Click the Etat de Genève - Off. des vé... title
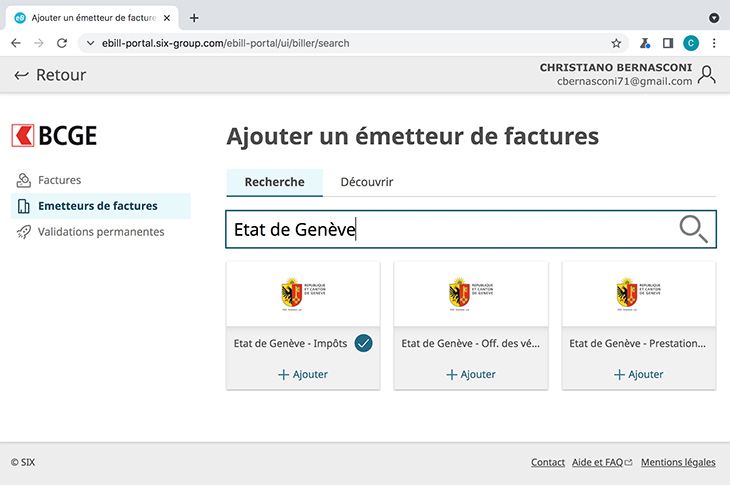Screen dimensions: 730x485 pyautogui.click(x=471, y=344)
